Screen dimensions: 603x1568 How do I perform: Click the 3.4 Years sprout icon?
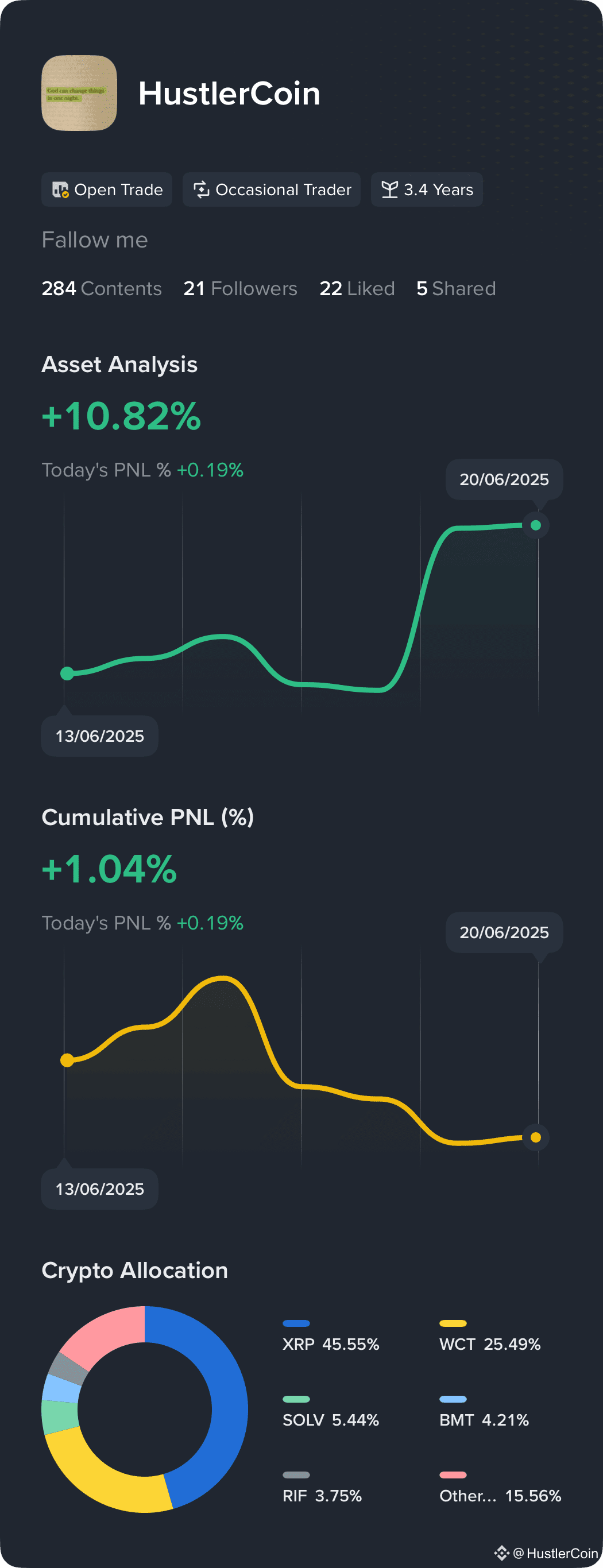point(390,190)
